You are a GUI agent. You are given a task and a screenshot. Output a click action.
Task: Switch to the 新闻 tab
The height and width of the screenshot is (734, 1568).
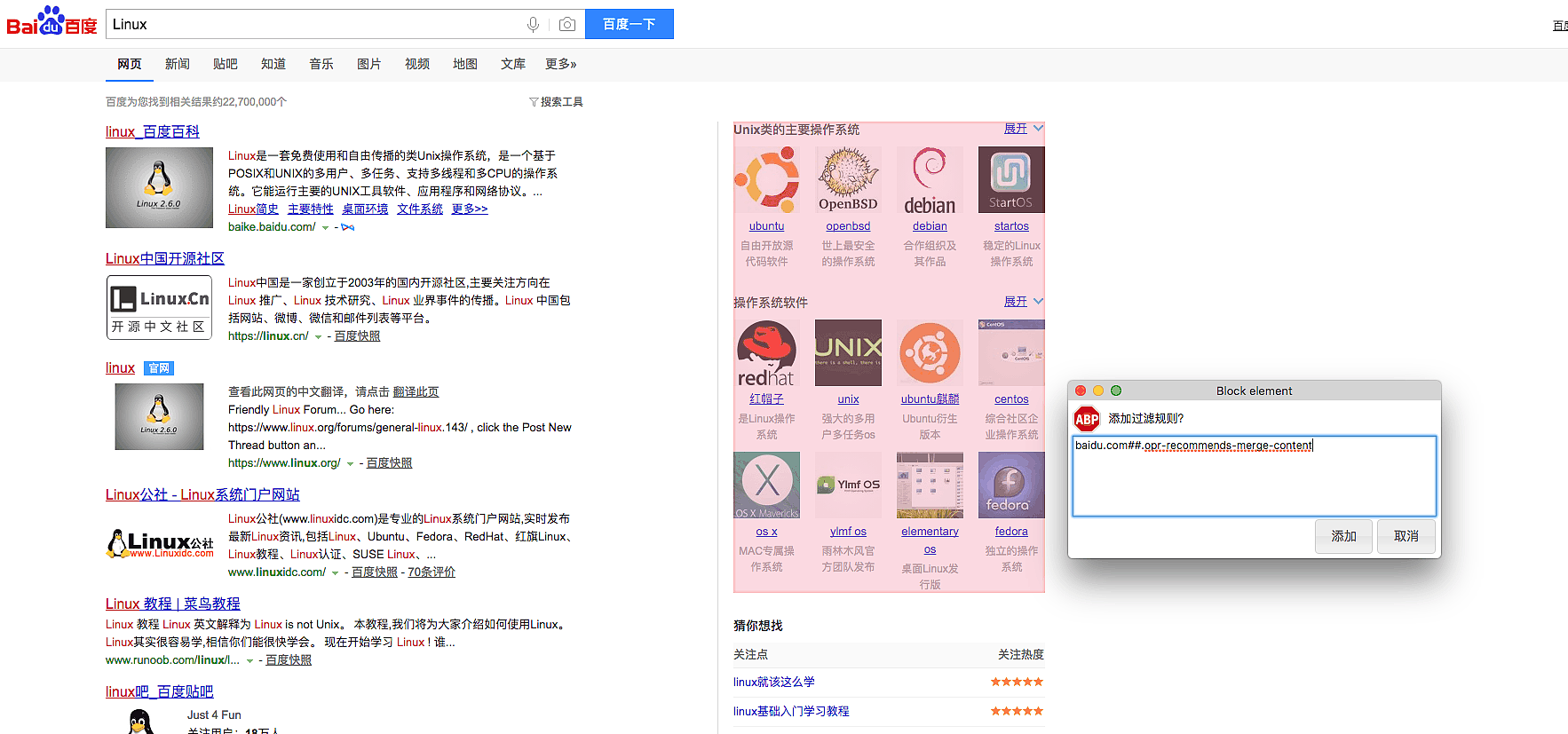[178, 64]
